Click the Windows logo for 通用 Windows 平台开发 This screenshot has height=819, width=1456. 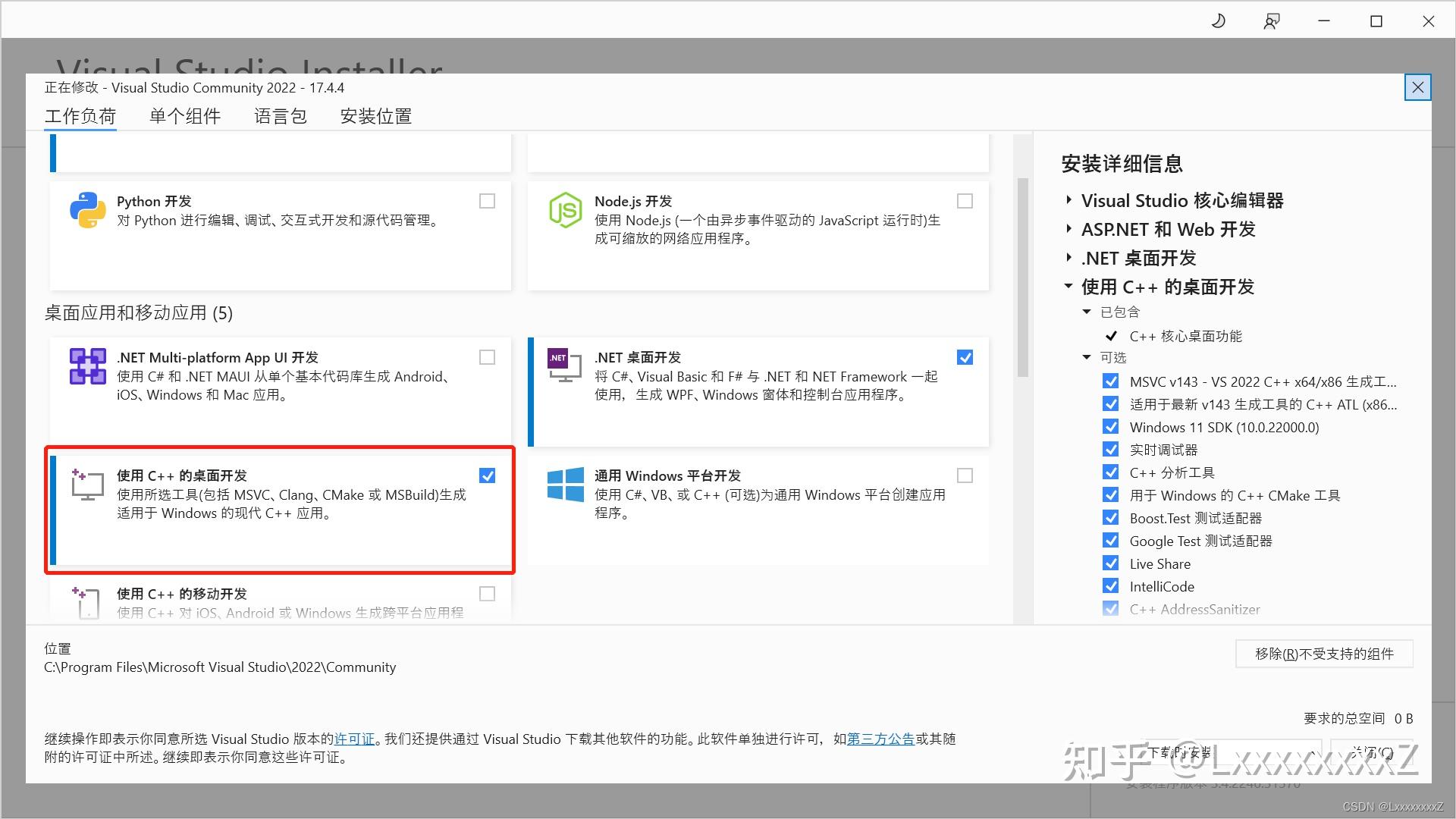(564, 485)
